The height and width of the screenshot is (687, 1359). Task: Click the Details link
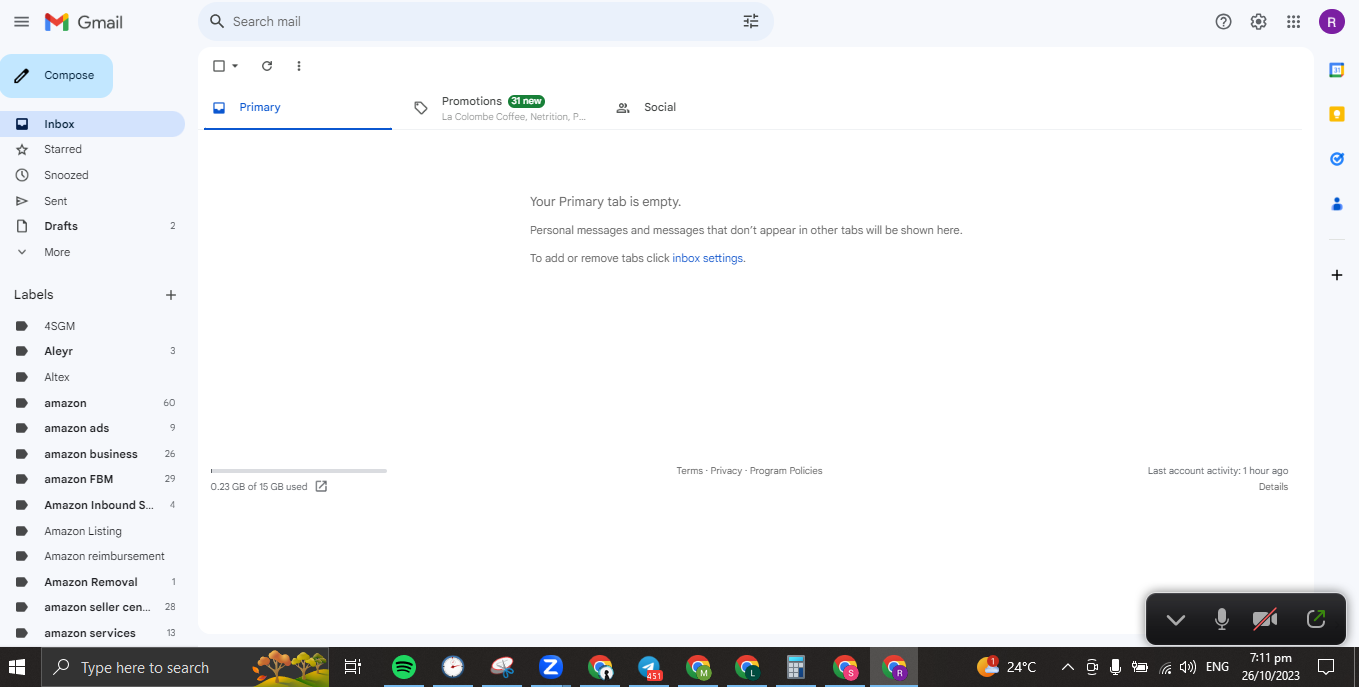click(1273, 487)
